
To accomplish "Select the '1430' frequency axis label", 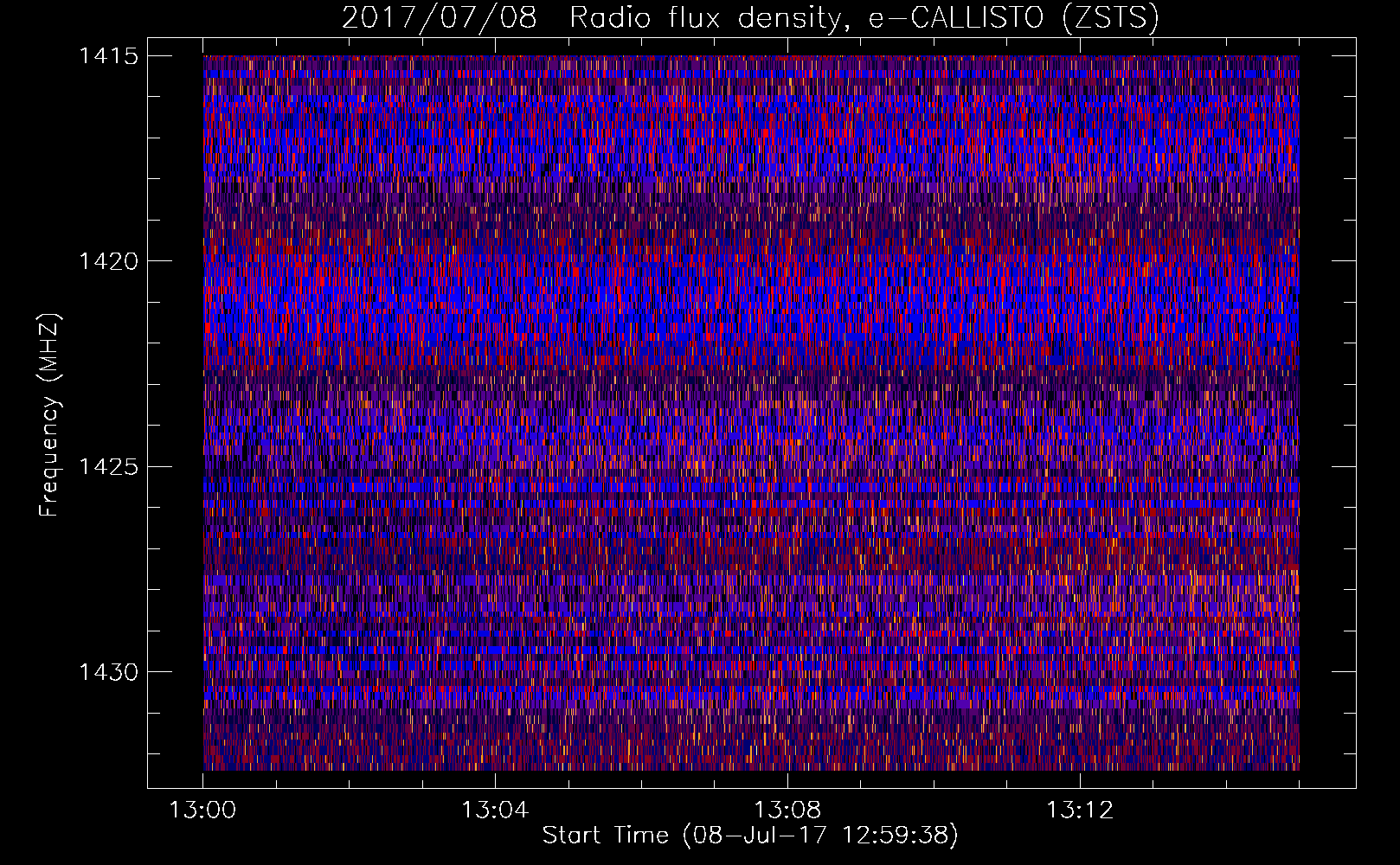I will pos(108,672).
